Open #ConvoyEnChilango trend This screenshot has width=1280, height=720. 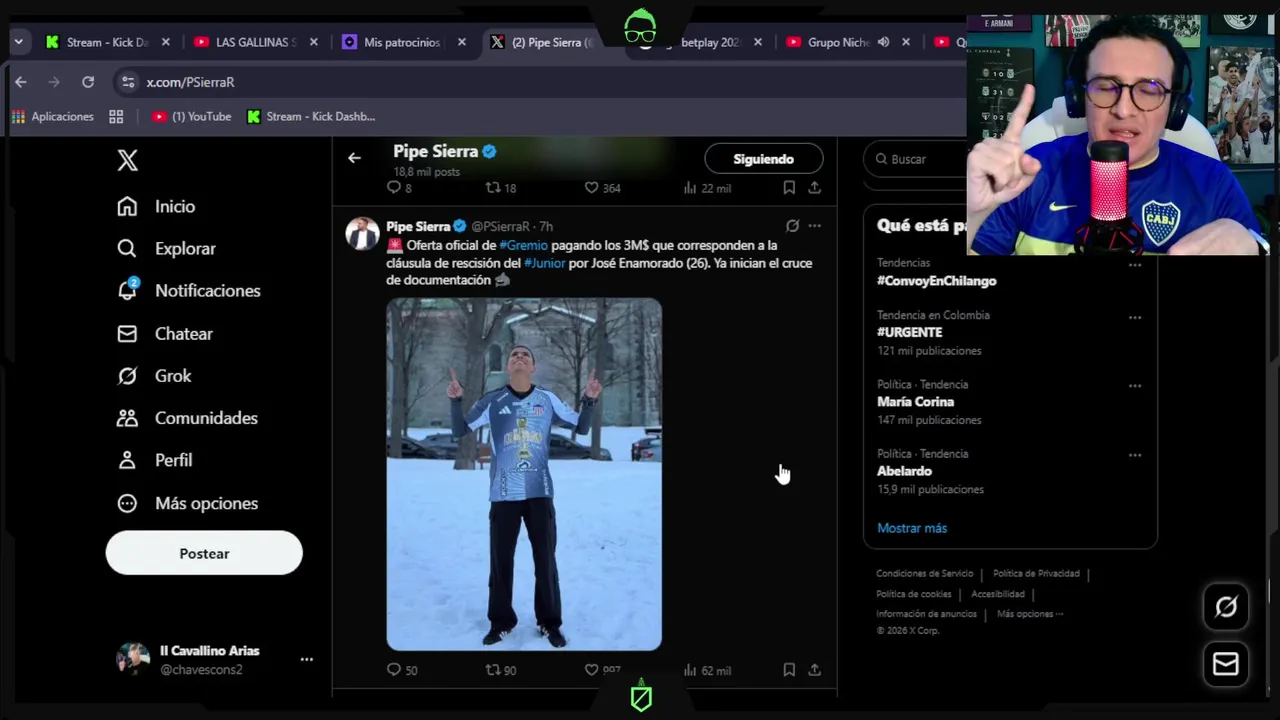click(936, 281)
